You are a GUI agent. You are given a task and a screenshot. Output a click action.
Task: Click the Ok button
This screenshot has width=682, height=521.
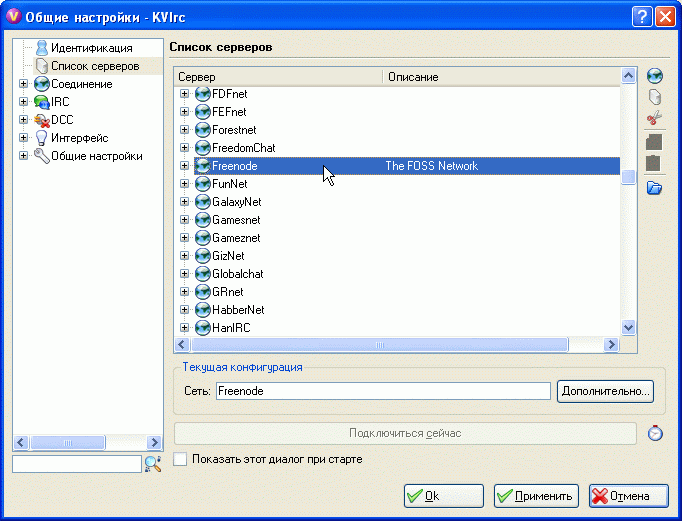click(444, 496)
